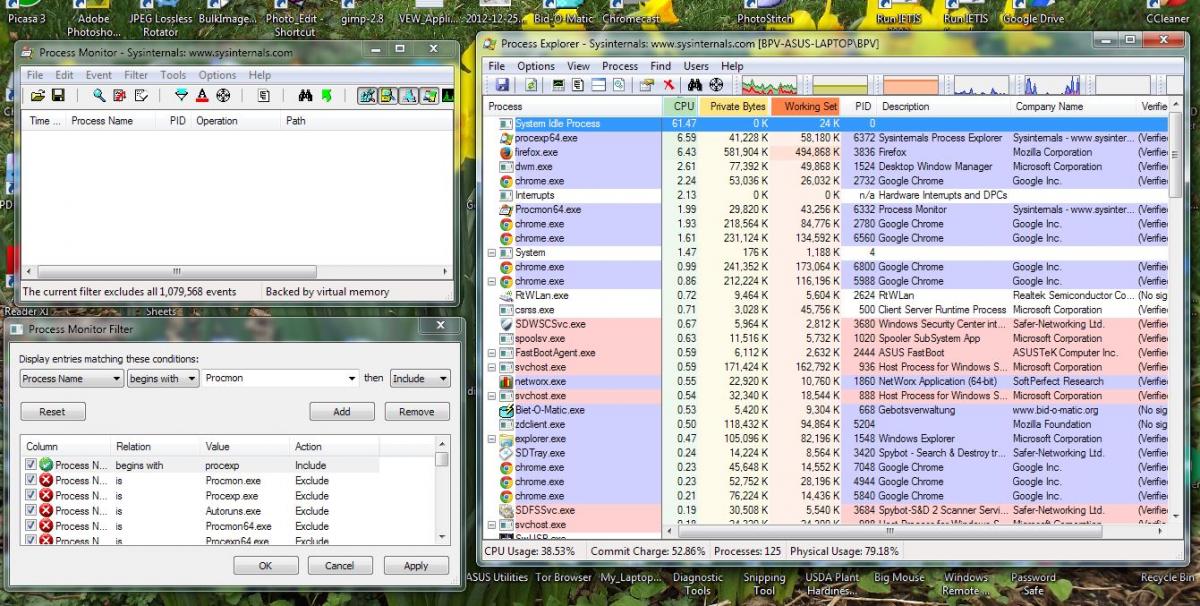Open System Information icon in Process Explorer
The width and height of the screenshot is (1200, 606).
coord(559,85)
